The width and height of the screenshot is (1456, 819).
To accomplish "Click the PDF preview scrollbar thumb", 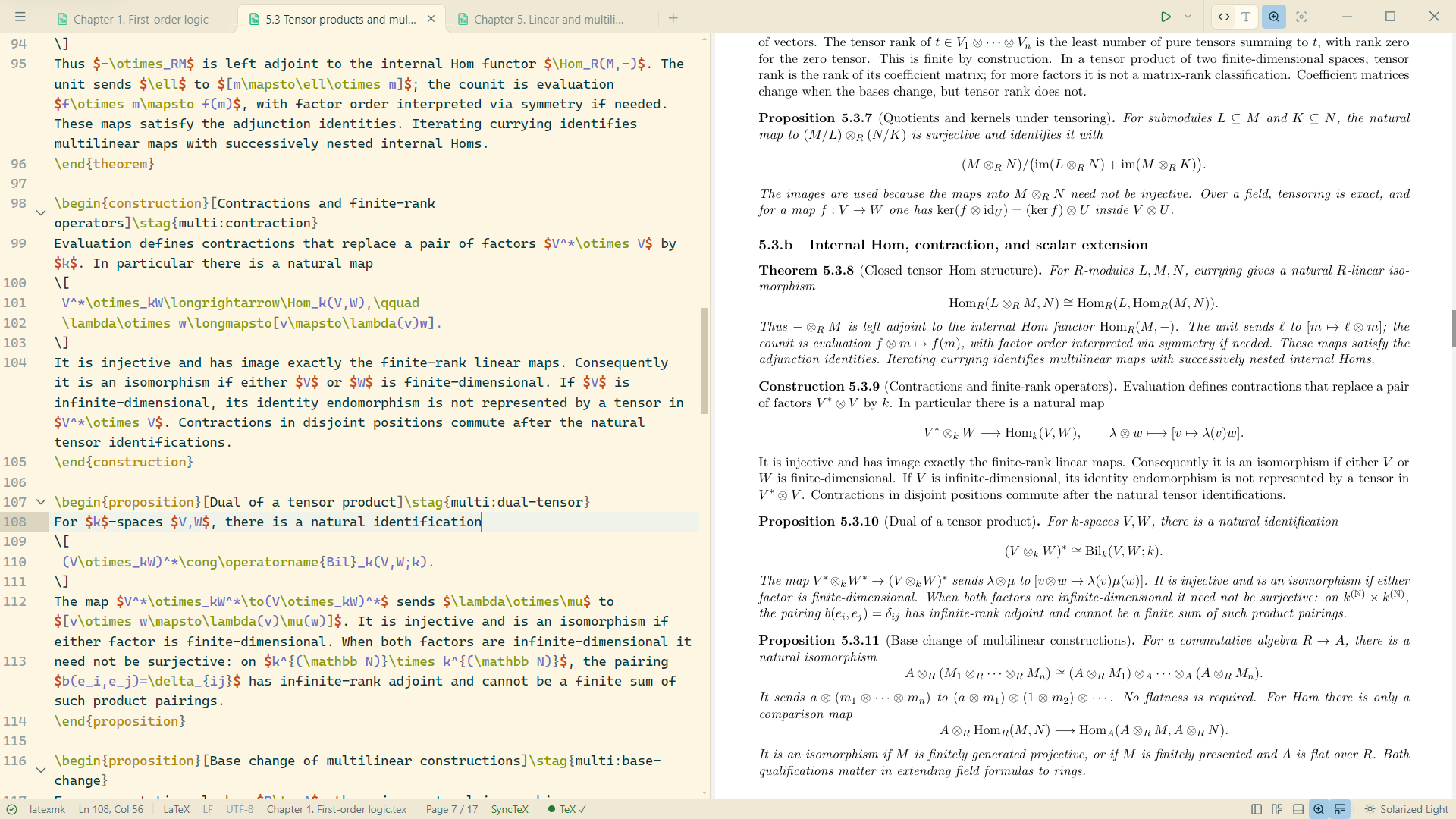I will [x=1453, y=328].
